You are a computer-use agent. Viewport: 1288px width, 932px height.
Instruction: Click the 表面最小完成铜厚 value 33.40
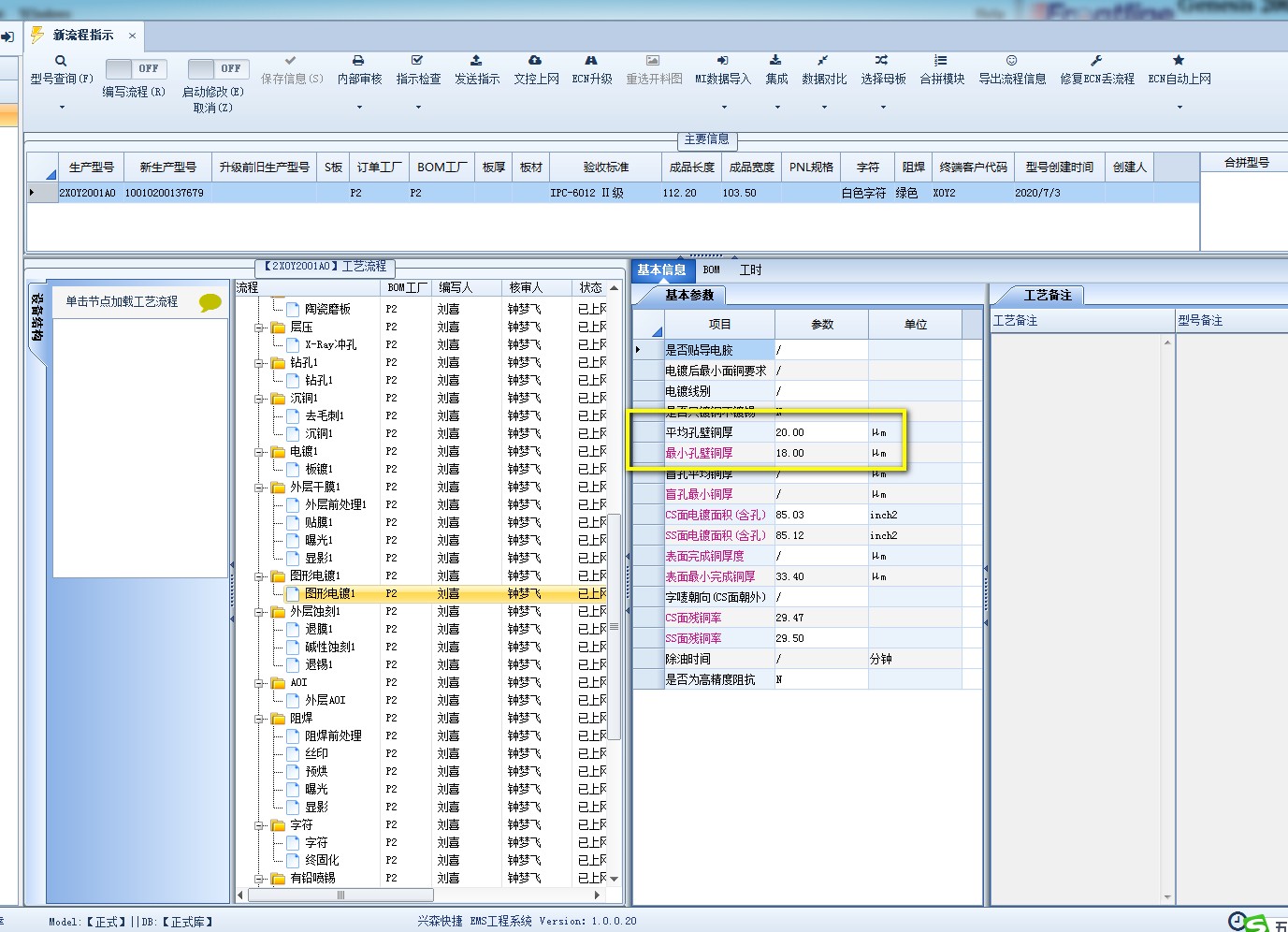tap(820, 576)
